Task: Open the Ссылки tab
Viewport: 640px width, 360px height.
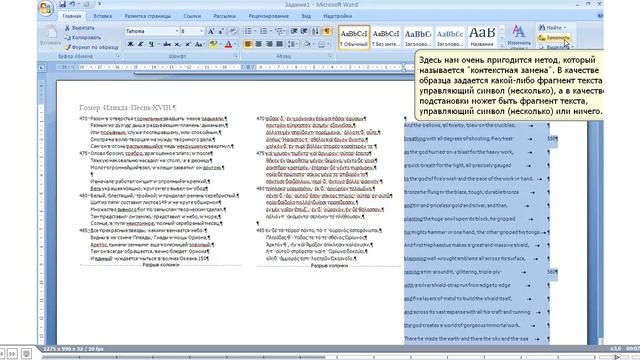Action: point(192,16)
